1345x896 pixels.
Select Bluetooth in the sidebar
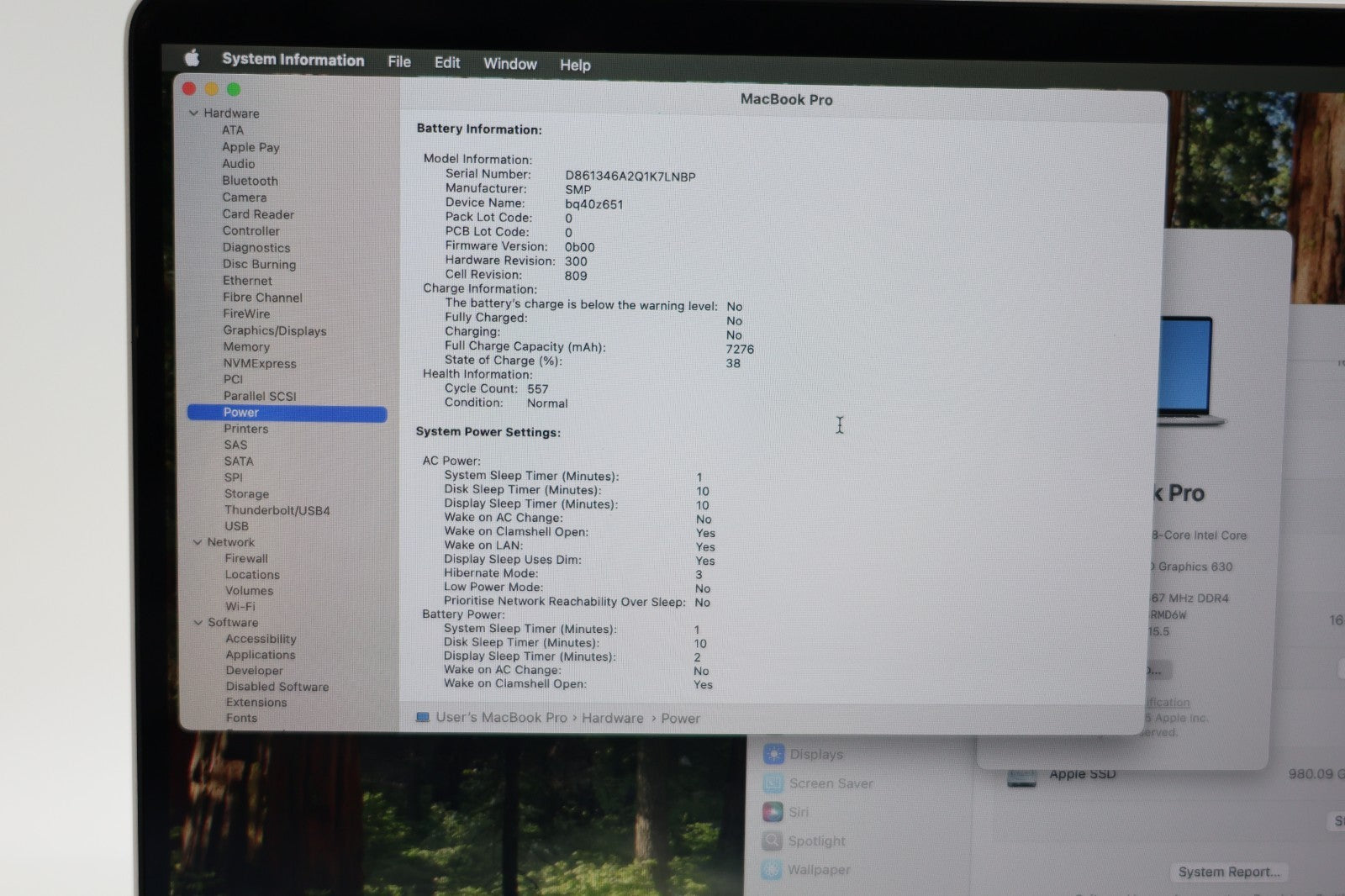(250, 181)
